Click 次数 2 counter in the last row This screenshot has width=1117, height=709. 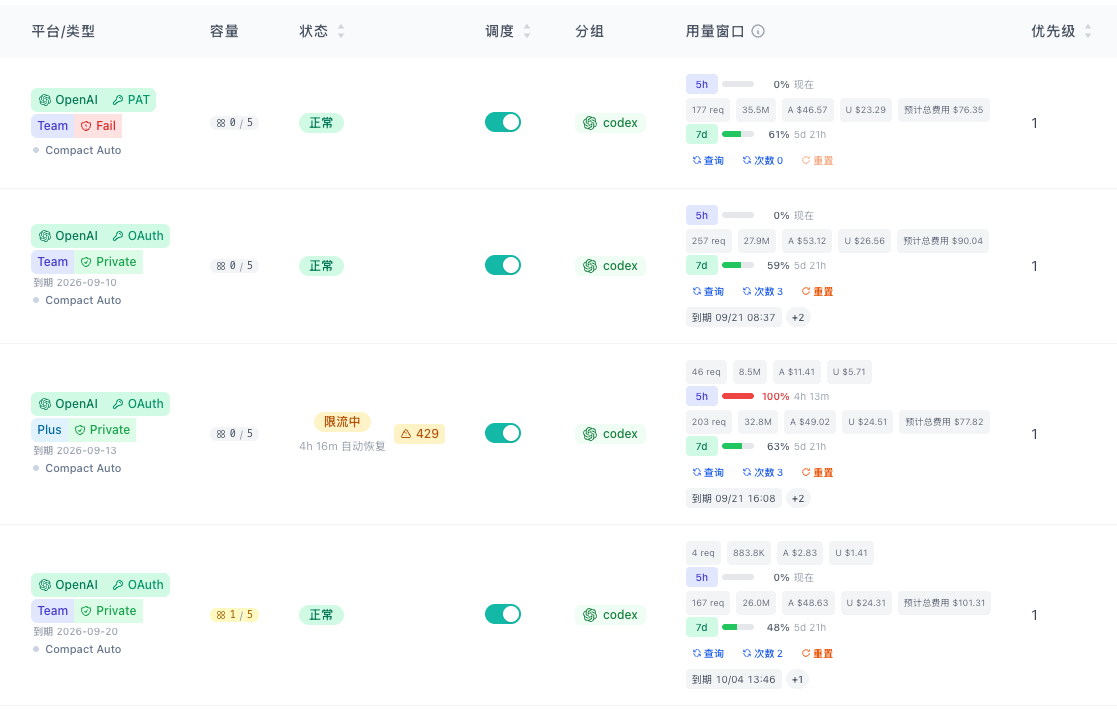point(763,653)
